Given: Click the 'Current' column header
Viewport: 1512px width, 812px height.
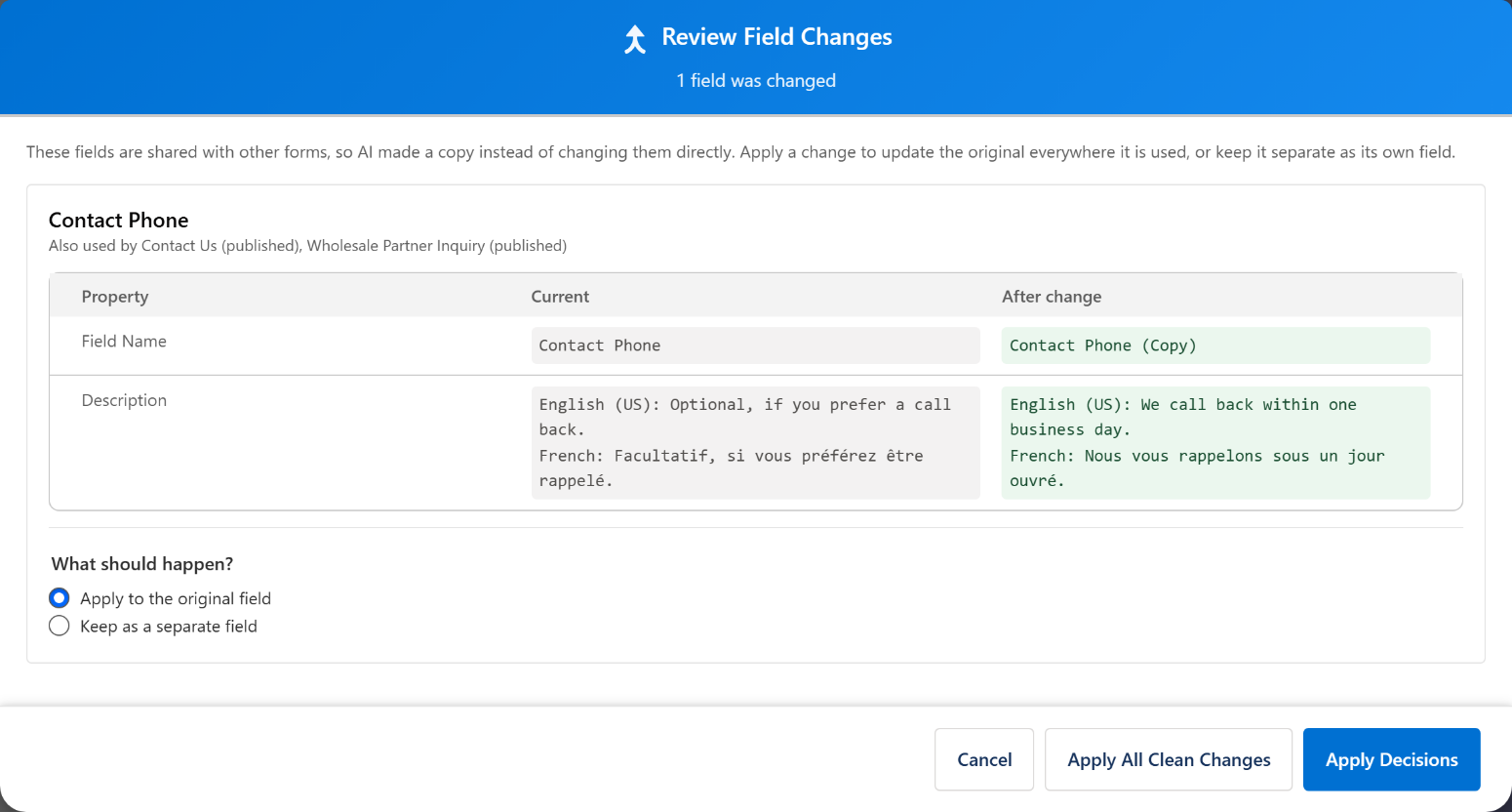Looking at the screenshot, I should click(x=560, y=297).
